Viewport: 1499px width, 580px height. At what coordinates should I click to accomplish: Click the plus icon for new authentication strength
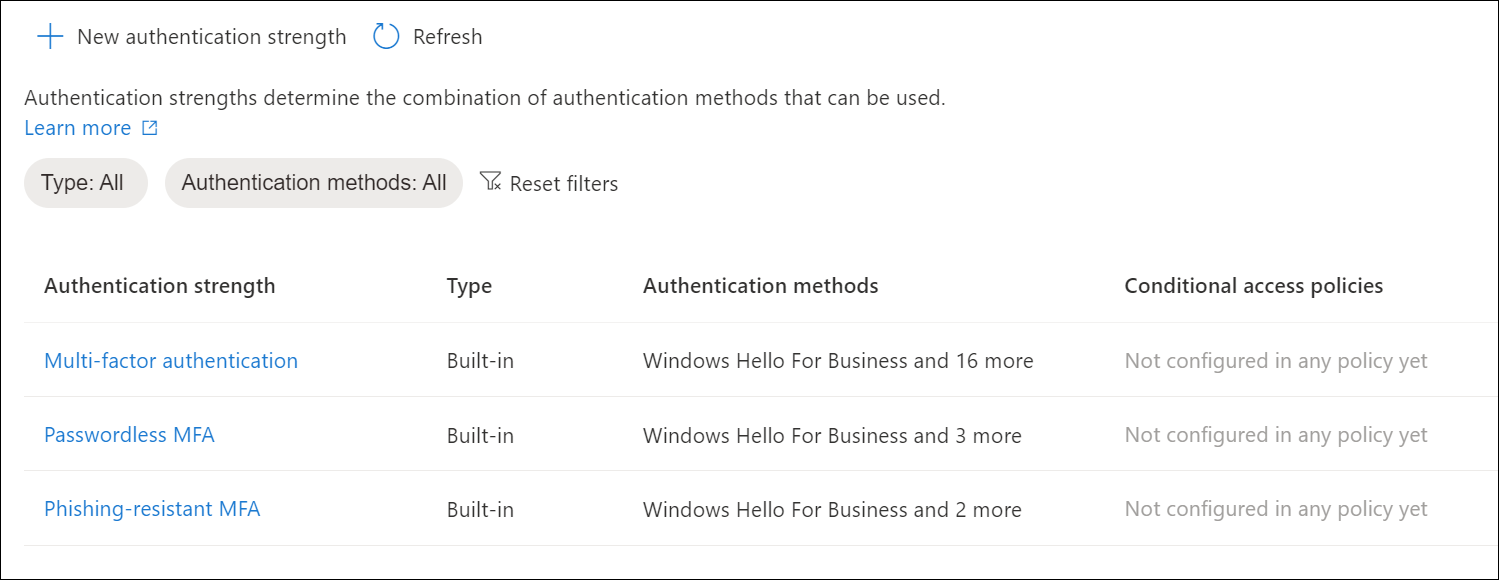point(50,37)
